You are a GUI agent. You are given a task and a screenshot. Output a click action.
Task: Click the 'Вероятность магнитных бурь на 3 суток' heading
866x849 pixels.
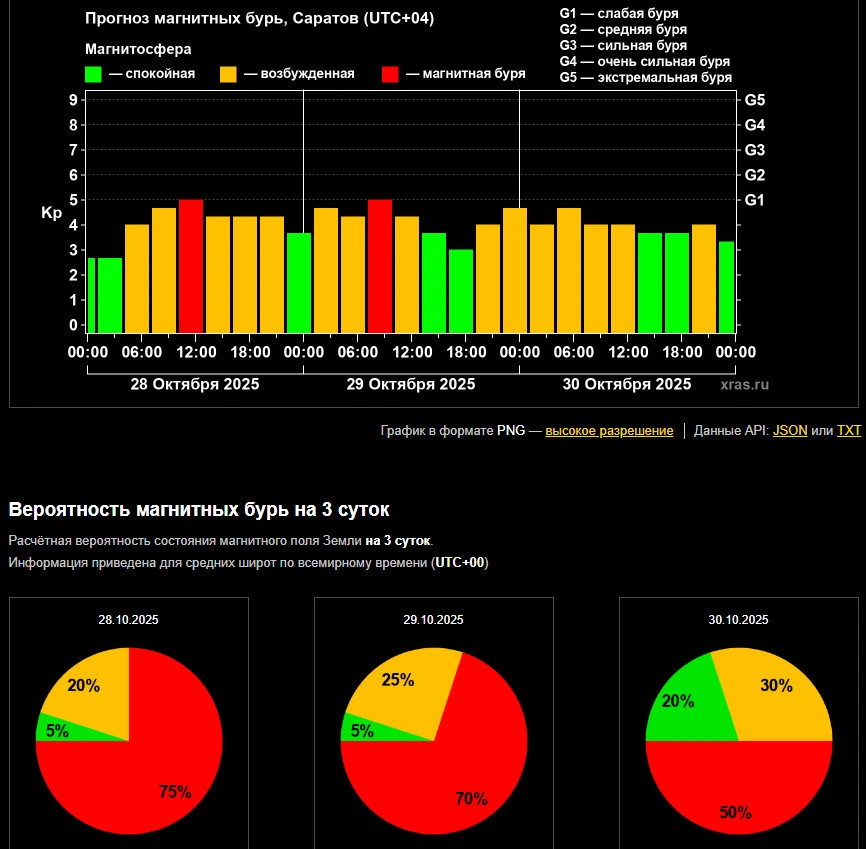pyautogui.click(x=199, y=509)
